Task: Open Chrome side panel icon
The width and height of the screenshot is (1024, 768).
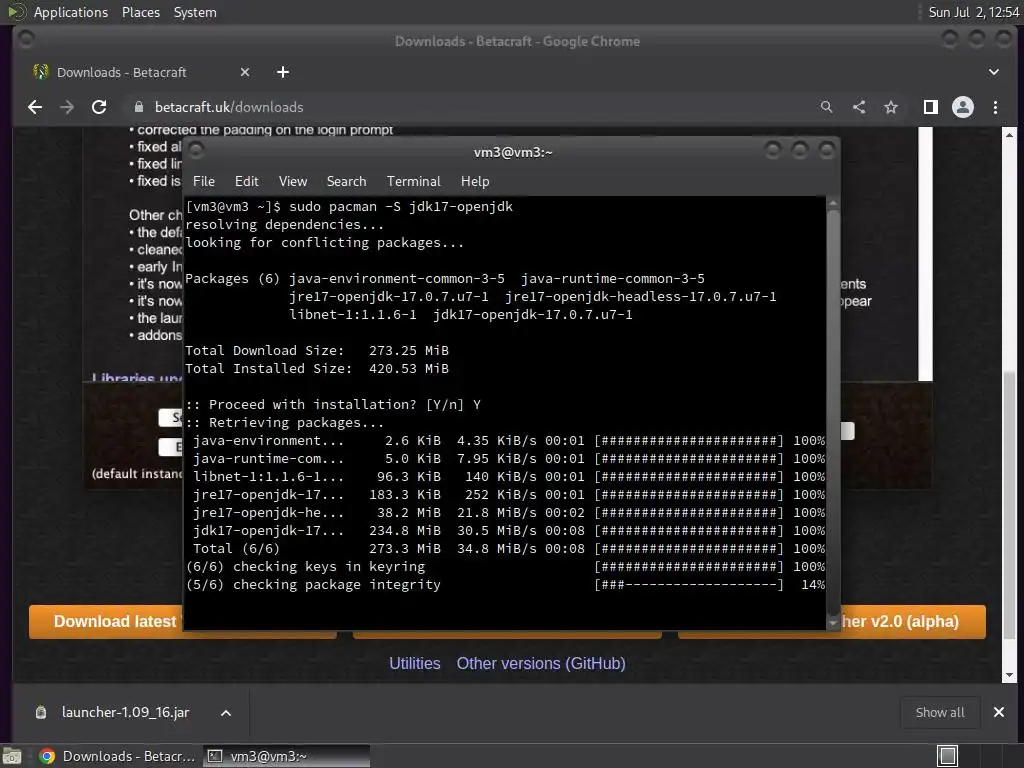Action: [931, 107]
